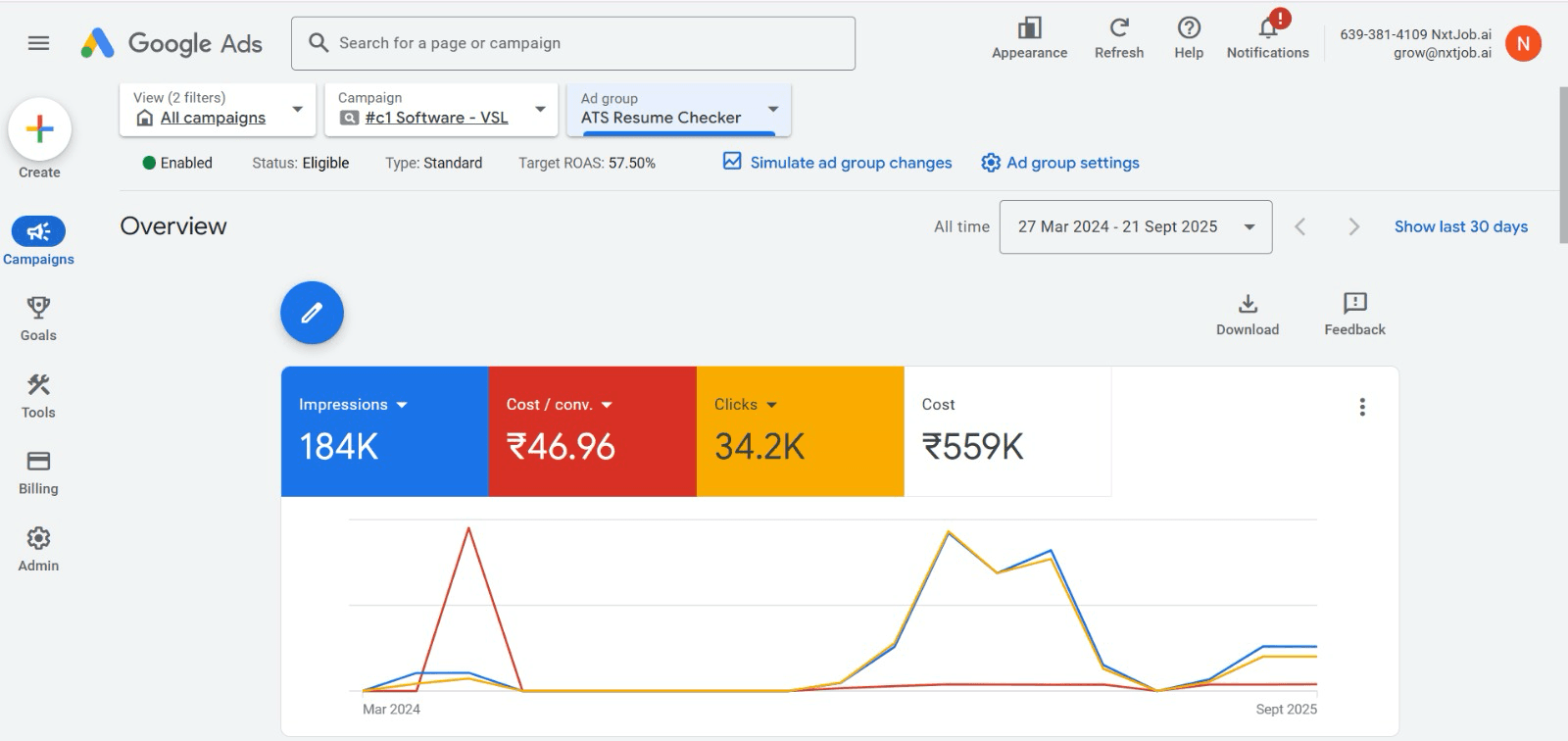This screenshot has height=741, width=1568.
Task: Open the Tools wrench icon
Action: (38, 385)
